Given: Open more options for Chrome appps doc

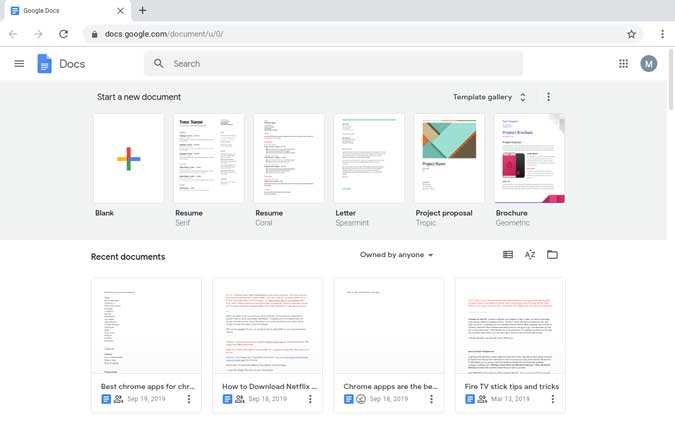Looking at the screenshot, I should click(x=431, y=399).
